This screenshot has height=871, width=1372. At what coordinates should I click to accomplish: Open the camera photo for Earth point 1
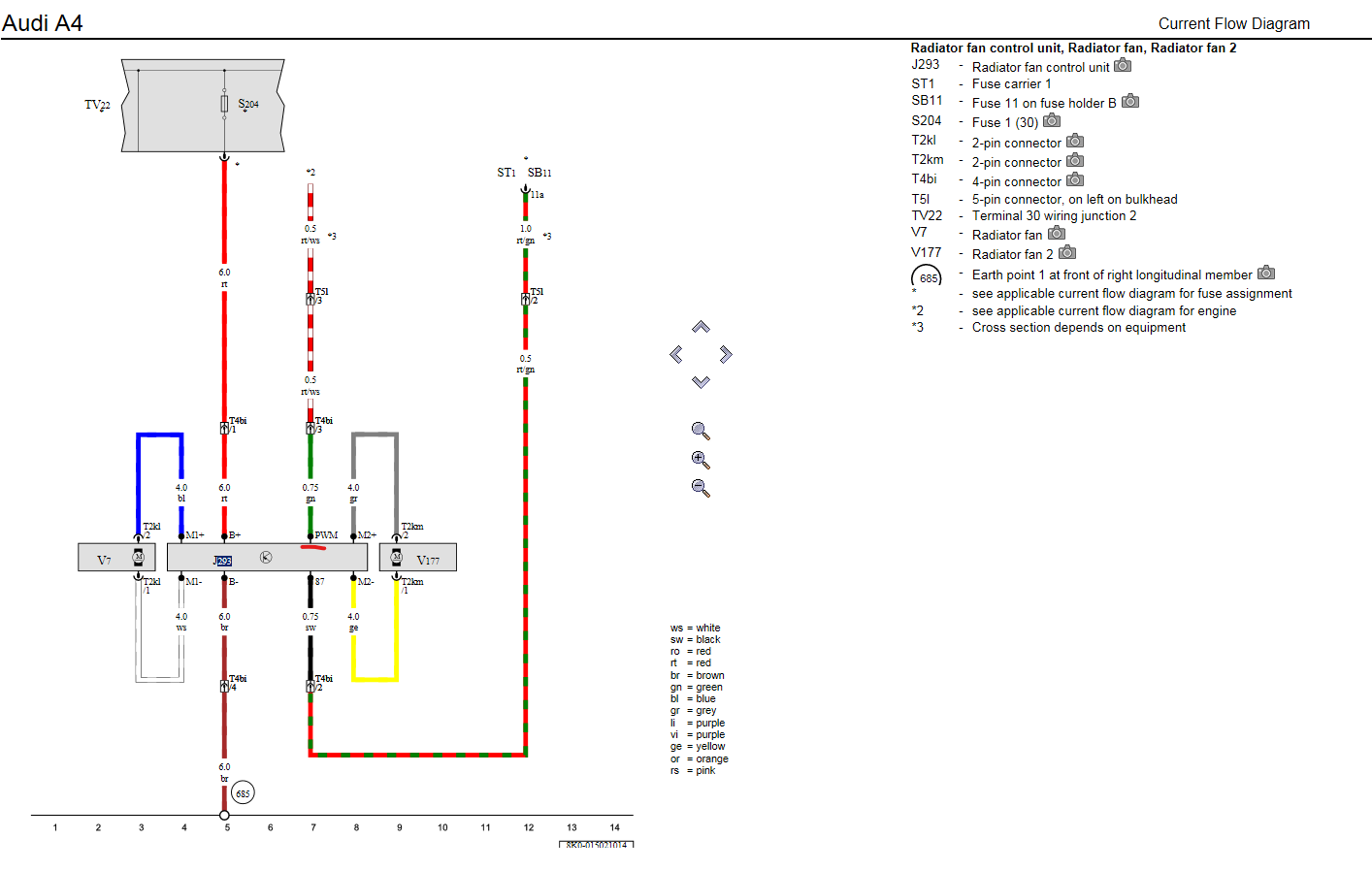coord(1266,274)
